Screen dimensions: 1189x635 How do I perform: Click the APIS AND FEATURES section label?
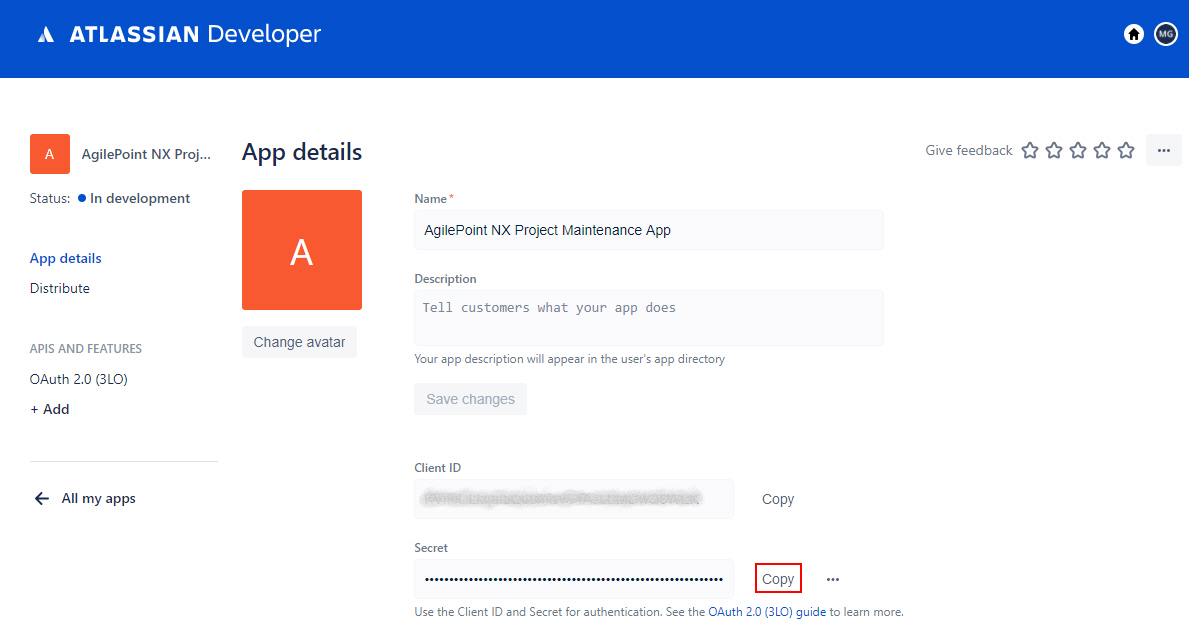pyautogui.click(x=86, y=349)
